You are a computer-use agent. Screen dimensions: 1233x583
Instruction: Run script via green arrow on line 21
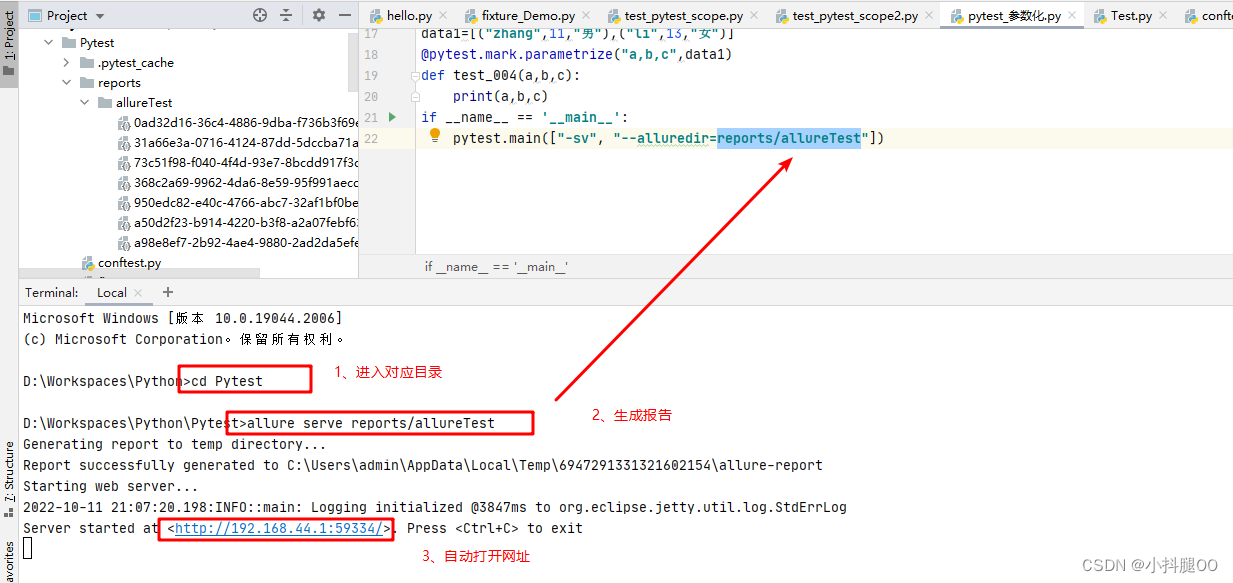point(392,117)
